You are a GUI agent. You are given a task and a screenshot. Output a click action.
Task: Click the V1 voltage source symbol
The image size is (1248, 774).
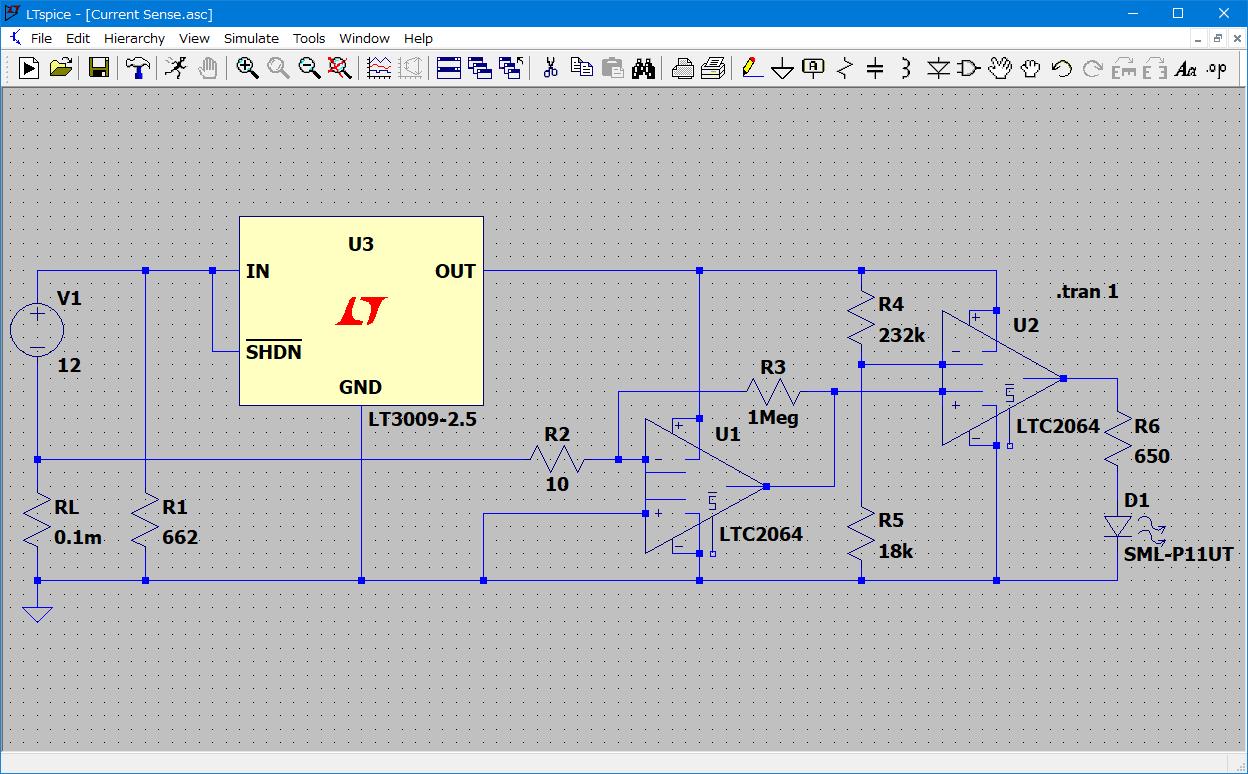[37, 330]
